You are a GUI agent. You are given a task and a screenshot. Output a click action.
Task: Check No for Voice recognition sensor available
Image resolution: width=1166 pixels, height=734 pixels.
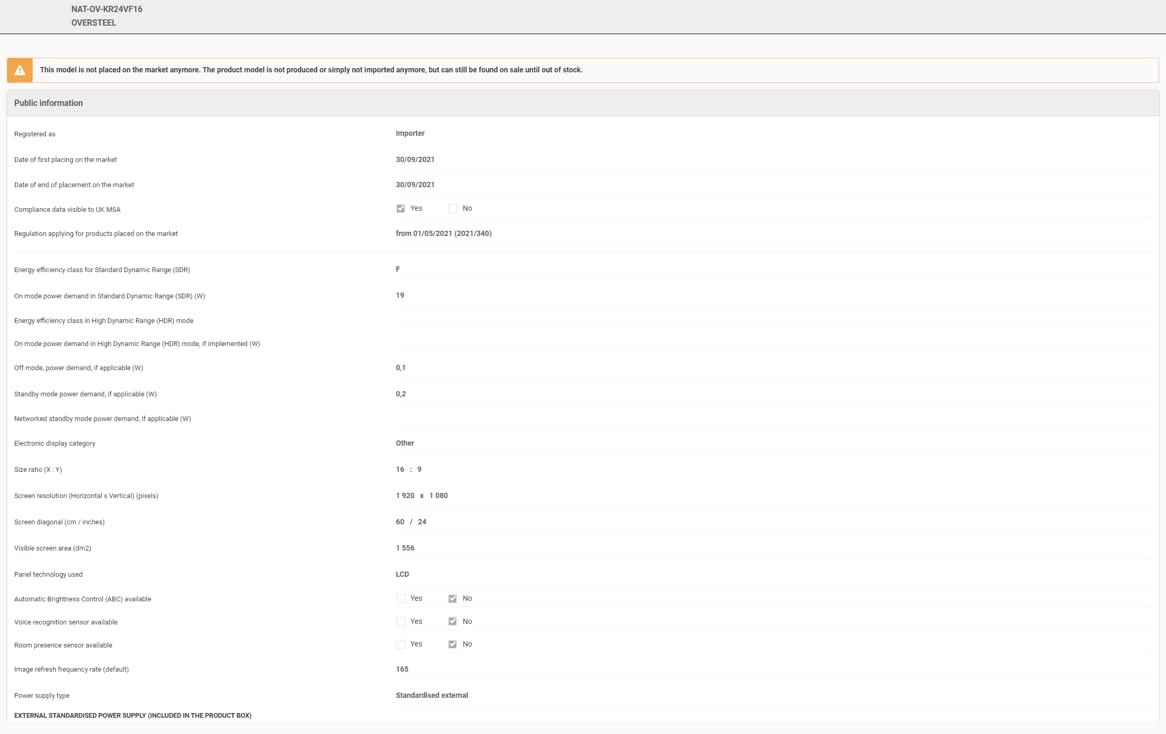pyautogui.click(x=452, y=622)
